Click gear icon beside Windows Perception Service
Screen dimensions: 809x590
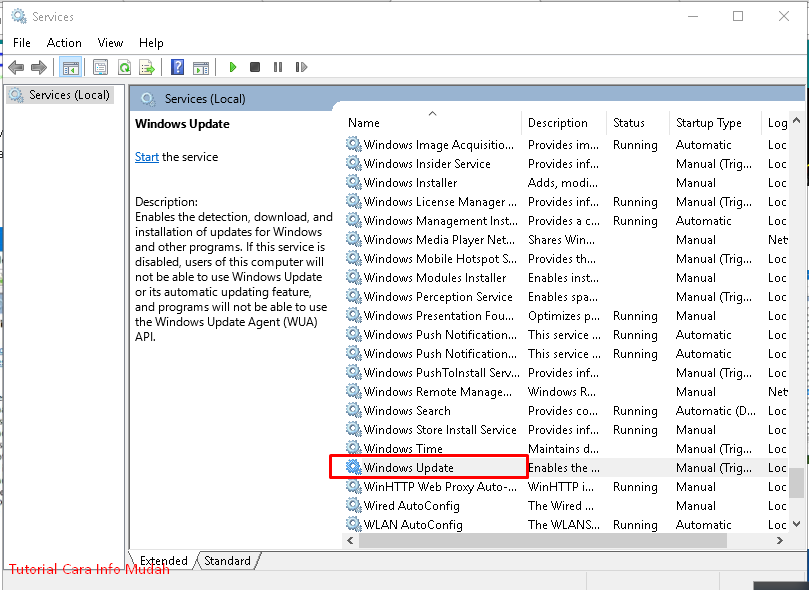(353, 296)
